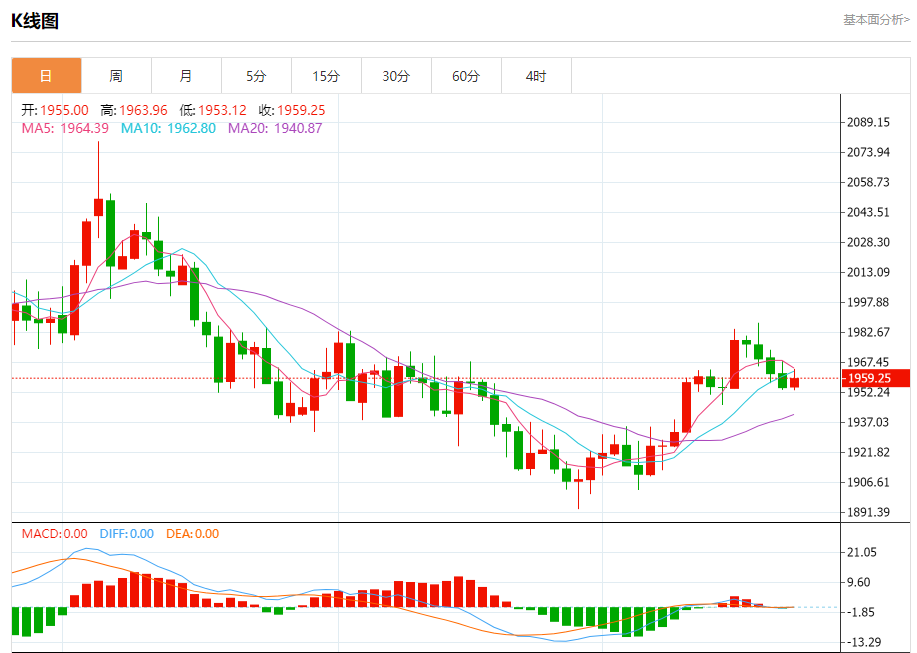Click the MA20: 1940.87 label
This screenshot has height=653, width=917.
click(275, 128)
